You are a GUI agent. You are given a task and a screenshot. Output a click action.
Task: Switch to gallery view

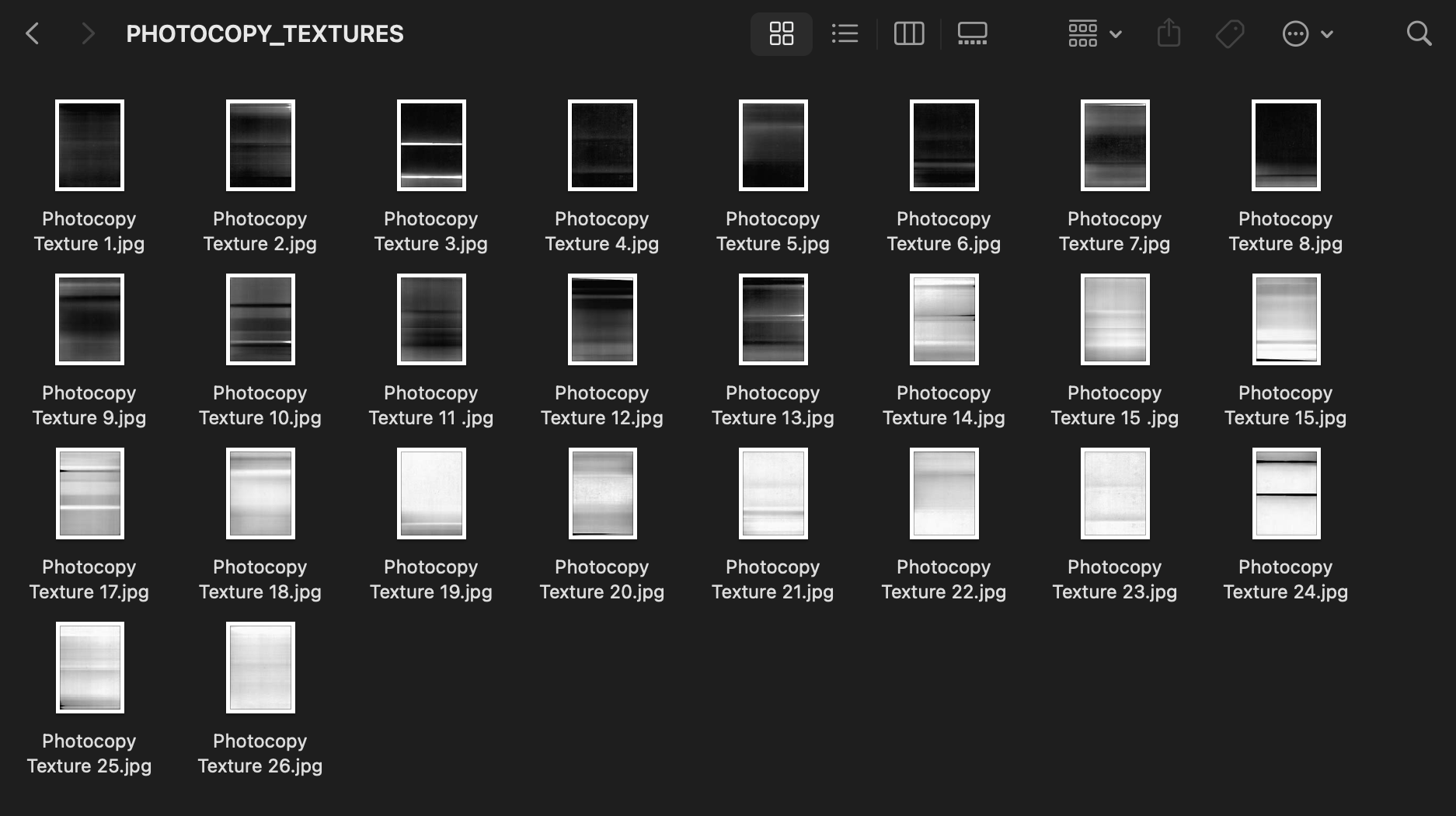pyautogui.click(x=971, y=33)
